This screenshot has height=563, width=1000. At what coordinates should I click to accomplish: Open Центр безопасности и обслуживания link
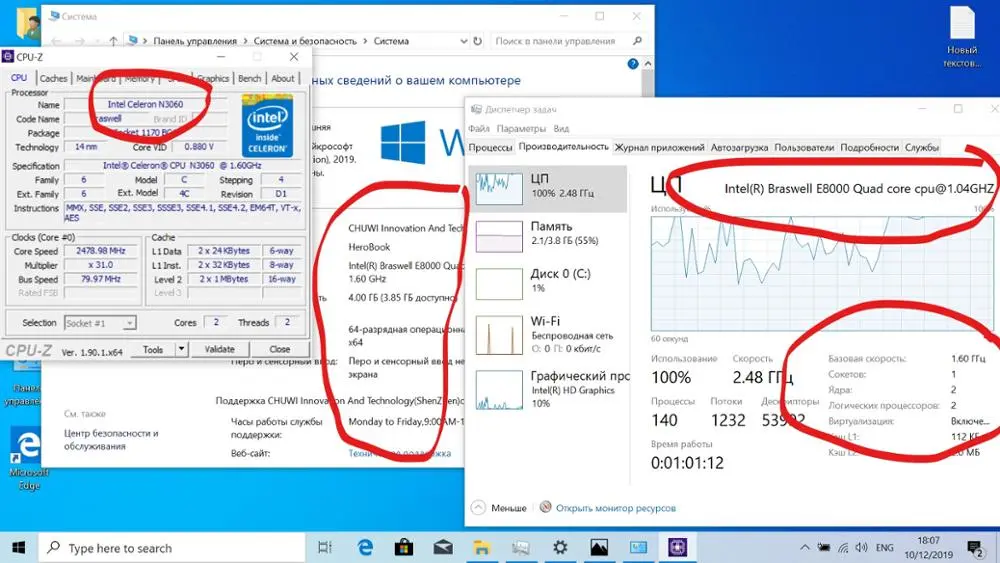[111, 439]
